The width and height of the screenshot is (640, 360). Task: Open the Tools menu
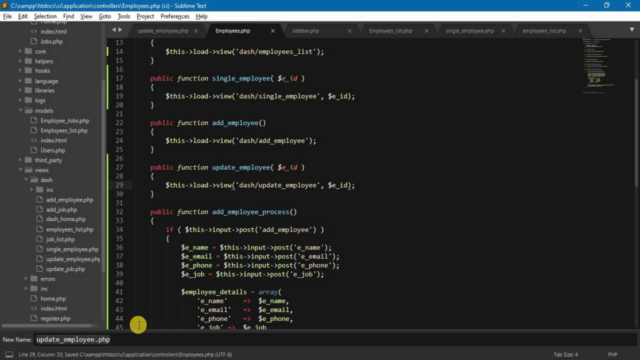coord(124,16)
